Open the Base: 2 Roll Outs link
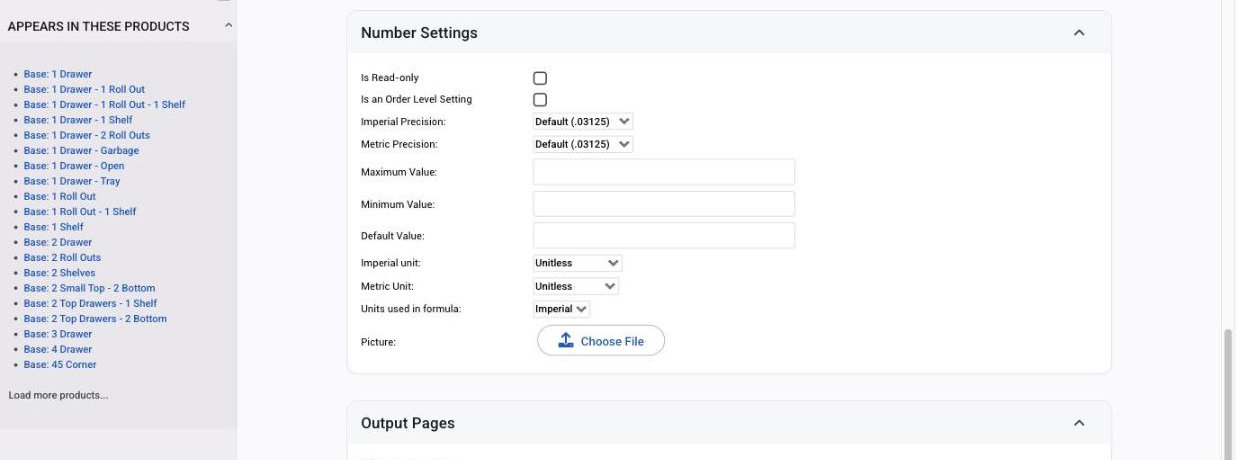 (x=62, y=257)
